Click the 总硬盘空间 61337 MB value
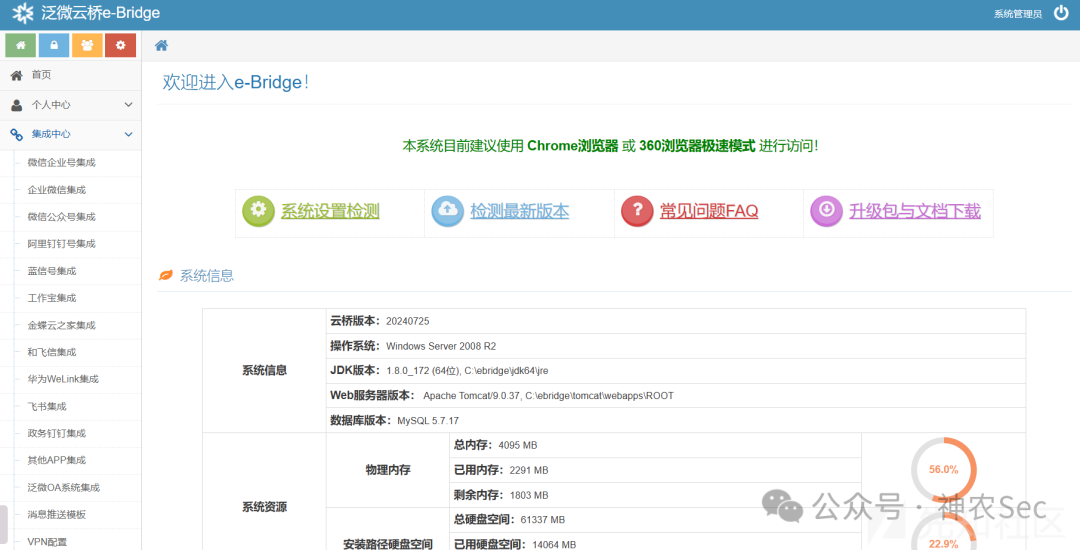Viewport: 1080px width, 550px height. (543, 520)
